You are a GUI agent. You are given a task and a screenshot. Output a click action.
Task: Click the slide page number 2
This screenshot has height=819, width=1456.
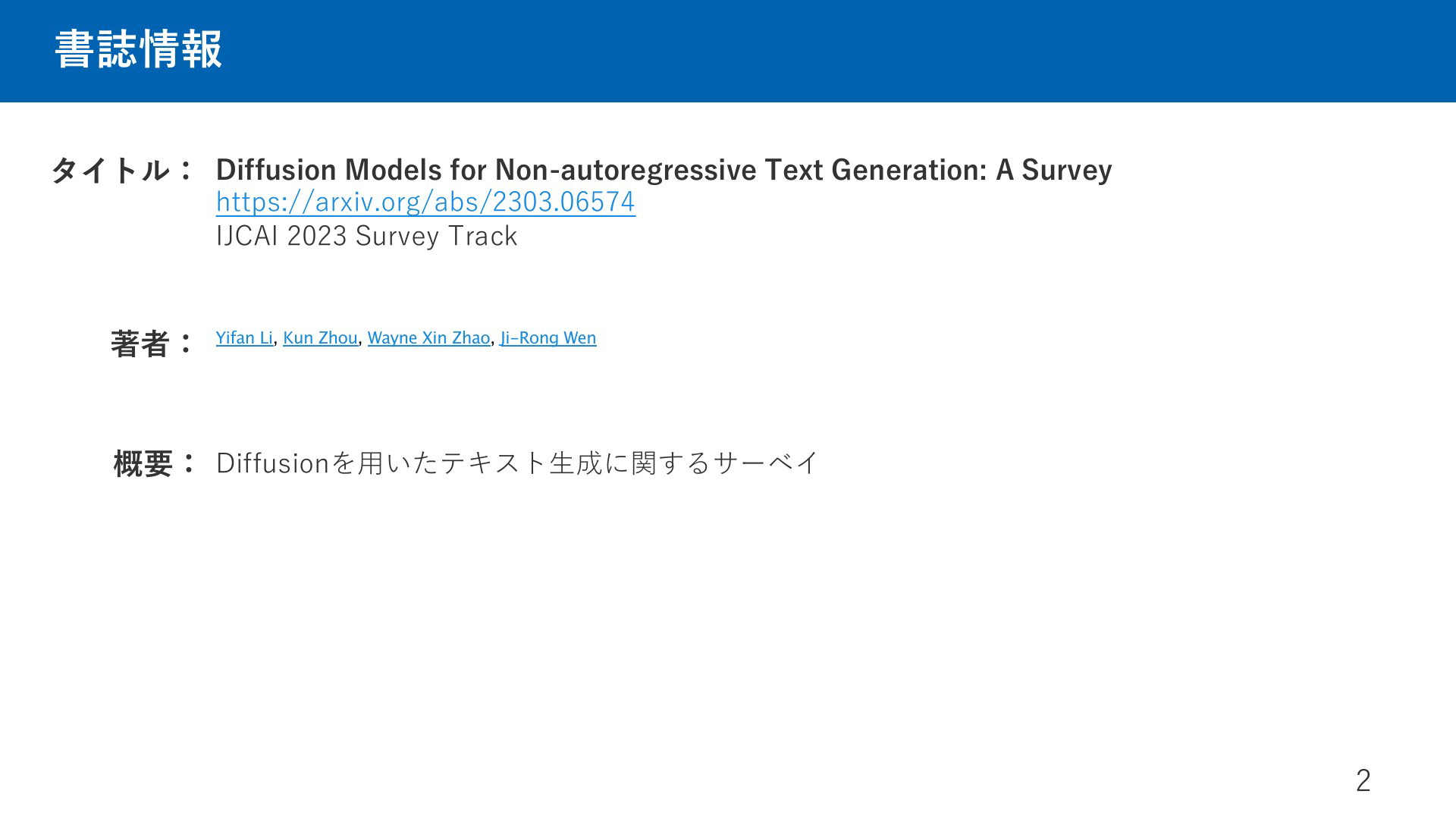1363,780
